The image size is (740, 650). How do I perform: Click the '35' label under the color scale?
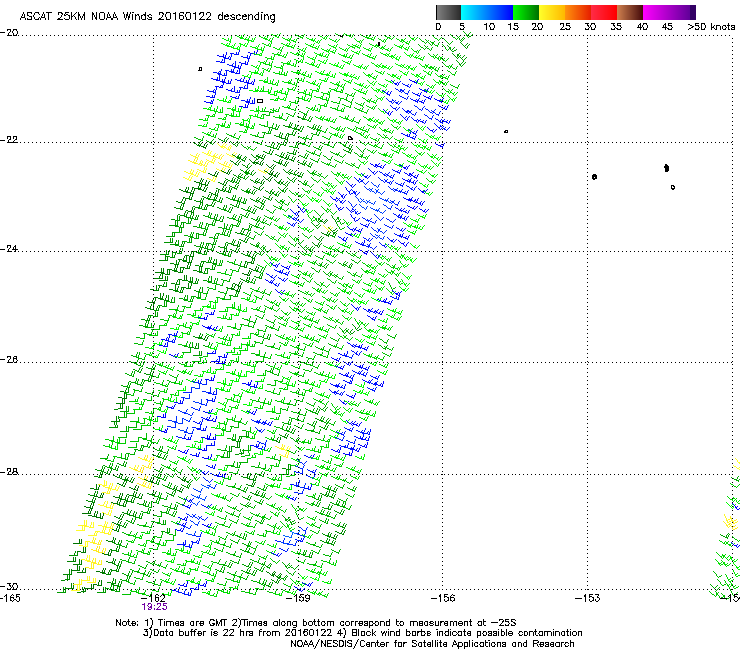pos(616,27)
